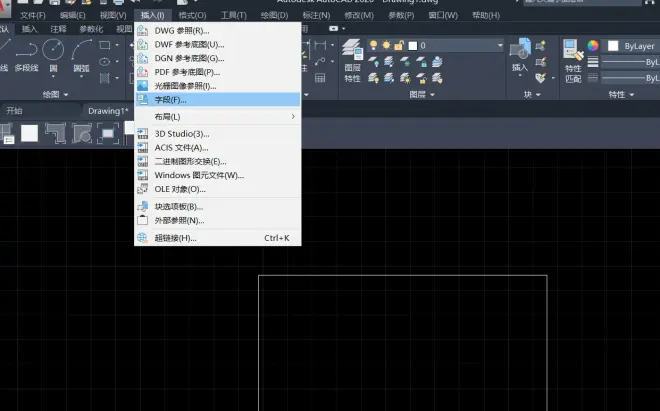Open the Rectangle tool dropdown arrow
This screenshot has height=411, width=660.
(x=117, y=45)
